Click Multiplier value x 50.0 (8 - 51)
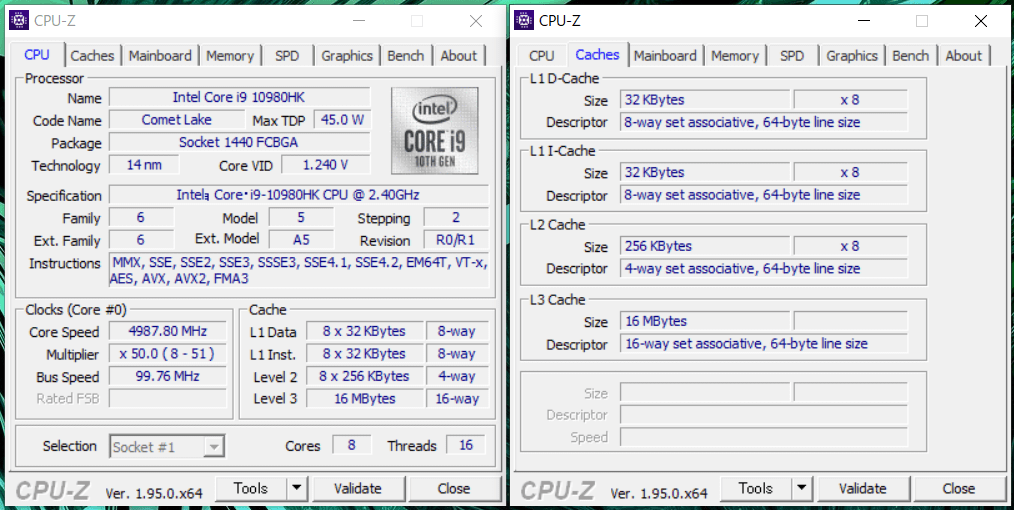This screenshot has height=510, width=1014. click(x=167, y=354)
